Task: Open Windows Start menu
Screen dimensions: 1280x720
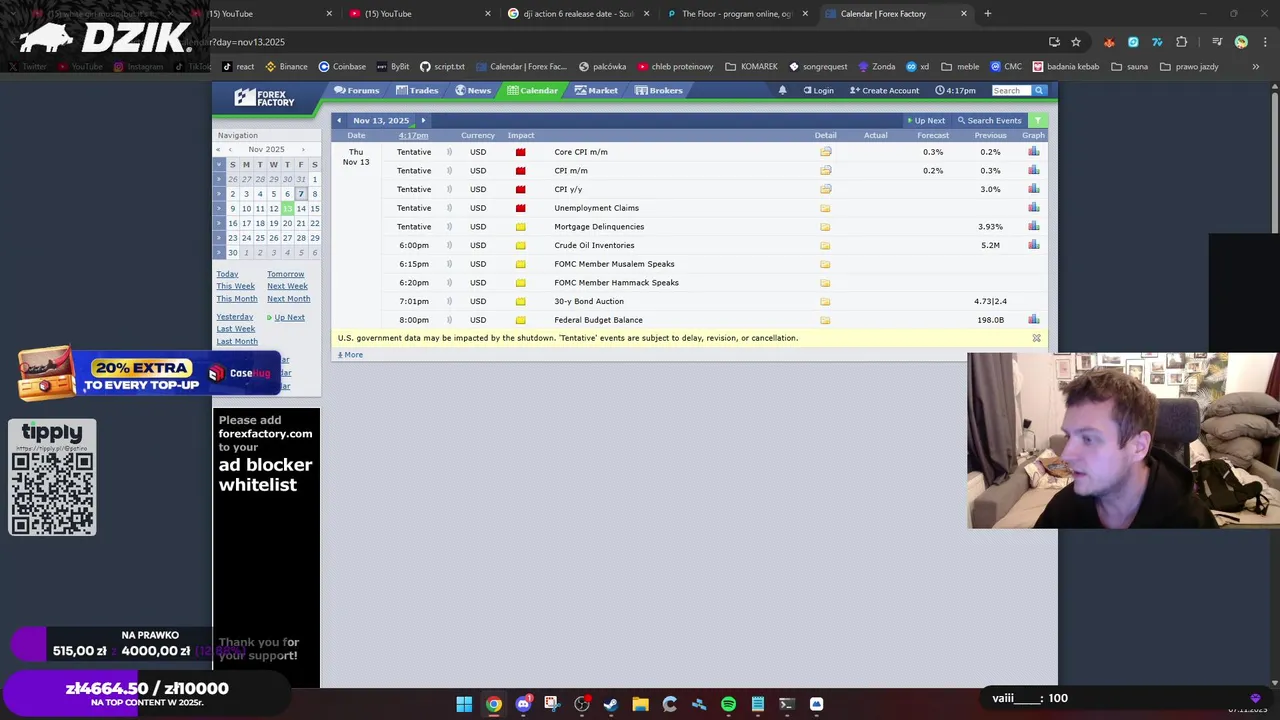Action: click(x=464, y=704)
